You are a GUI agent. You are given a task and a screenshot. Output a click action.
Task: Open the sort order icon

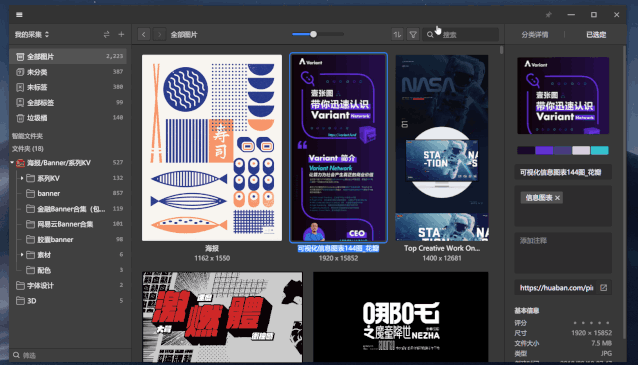click(x=397, y=35)
